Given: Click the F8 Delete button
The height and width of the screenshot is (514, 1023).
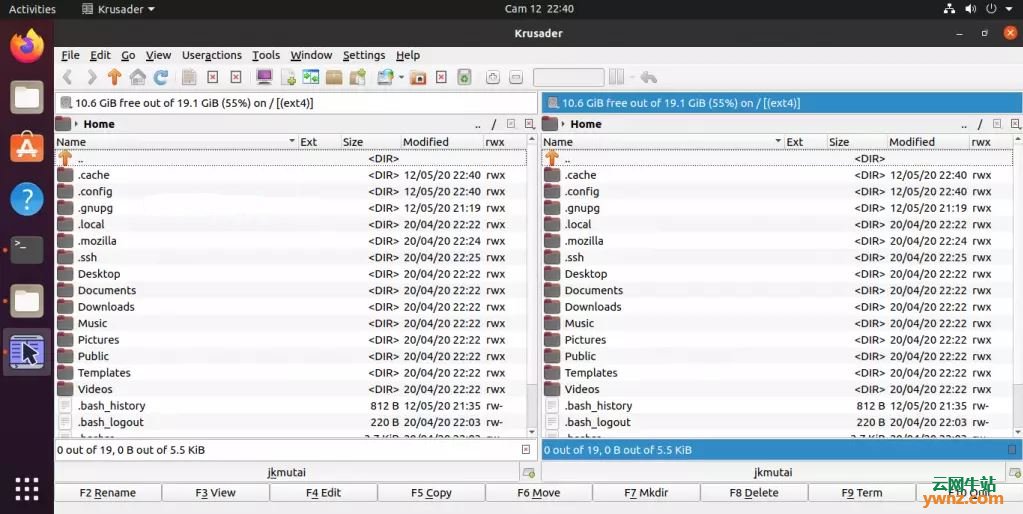Looking at the screenshot, I should coord(754,492).
